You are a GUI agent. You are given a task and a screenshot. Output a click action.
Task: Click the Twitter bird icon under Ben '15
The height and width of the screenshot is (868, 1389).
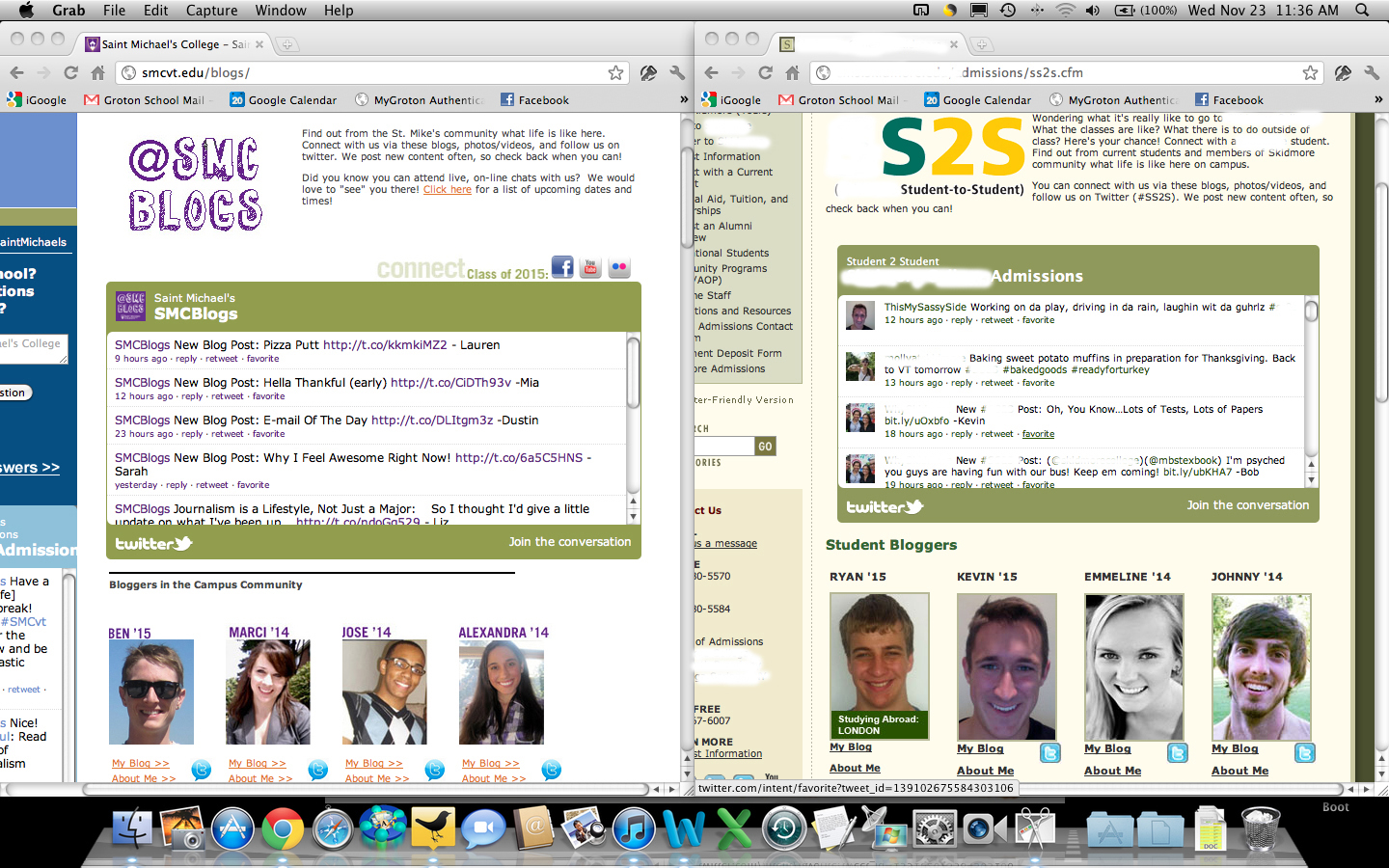[x=201, y=770]
